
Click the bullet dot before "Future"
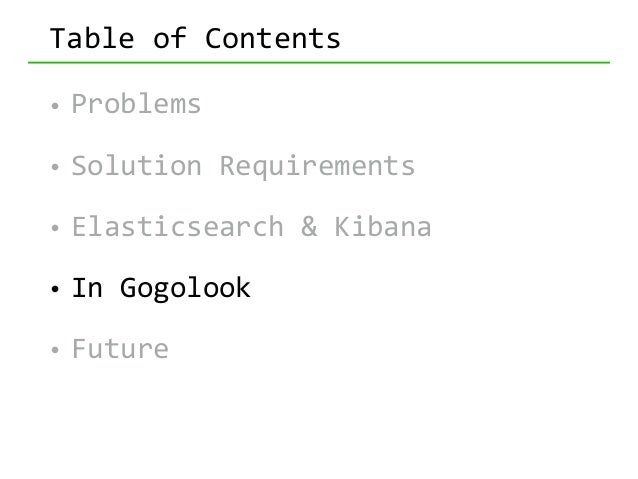pos(56,352)
